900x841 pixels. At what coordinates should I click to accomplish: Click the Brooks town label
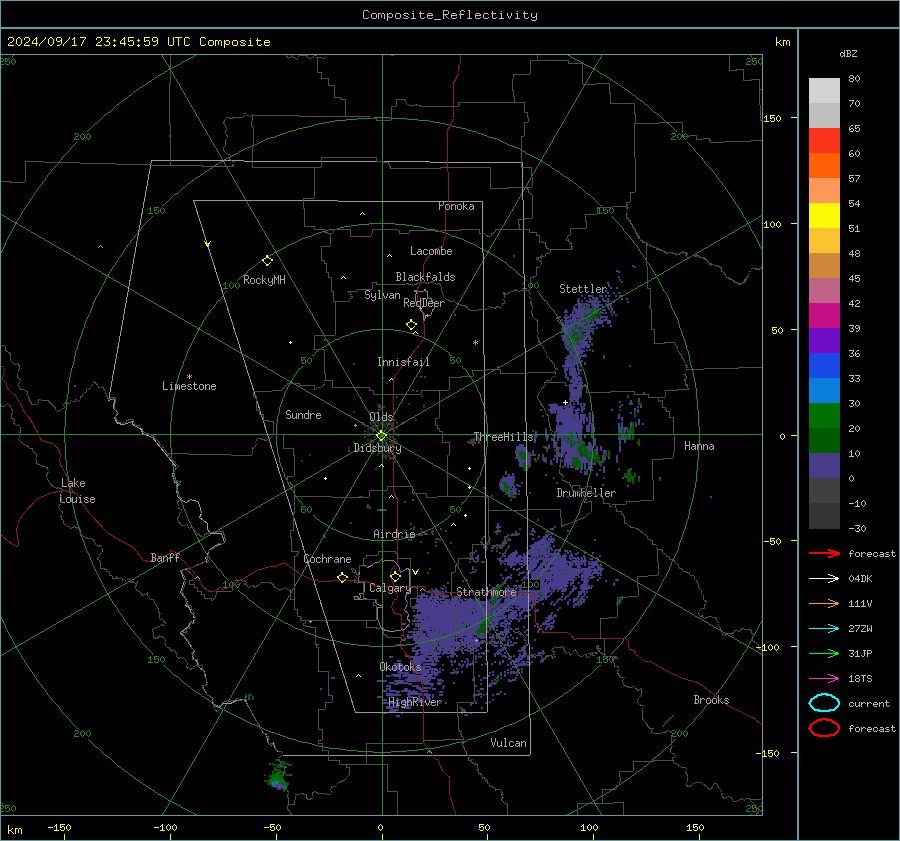click(711, 700)
